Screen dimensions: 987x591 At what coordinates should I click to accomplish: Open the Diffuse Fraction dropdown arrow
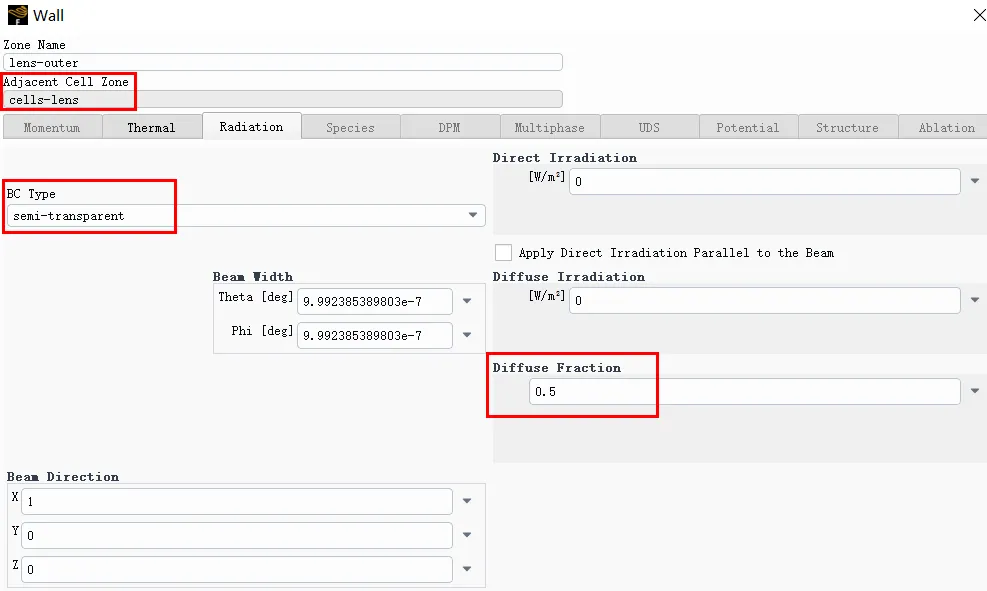click(975, 392)
